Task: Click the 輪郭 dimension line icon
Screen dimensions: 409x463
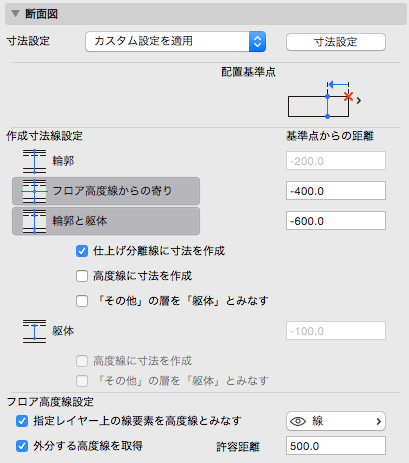Action: (34, 161)
